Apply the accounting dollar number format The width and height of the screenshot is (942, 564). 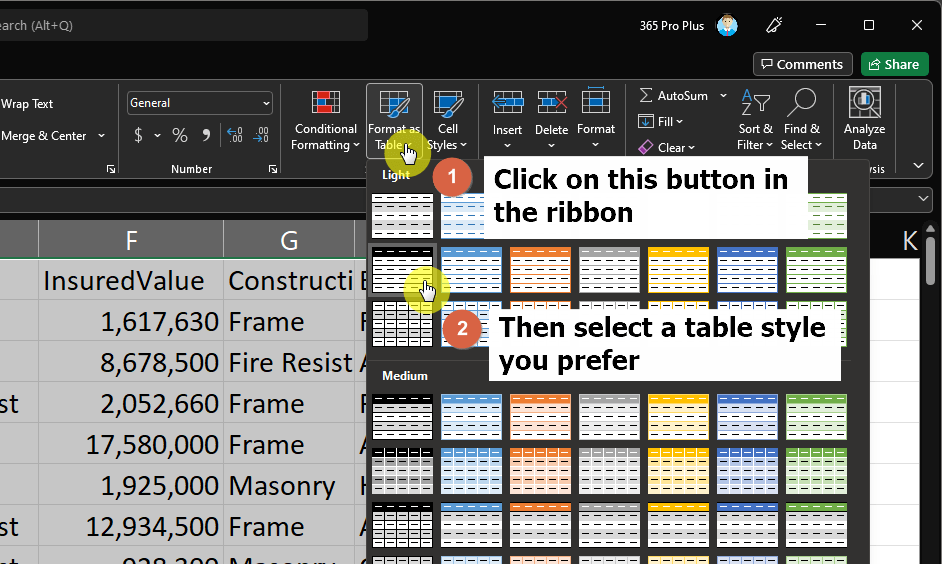pos(138,135)
